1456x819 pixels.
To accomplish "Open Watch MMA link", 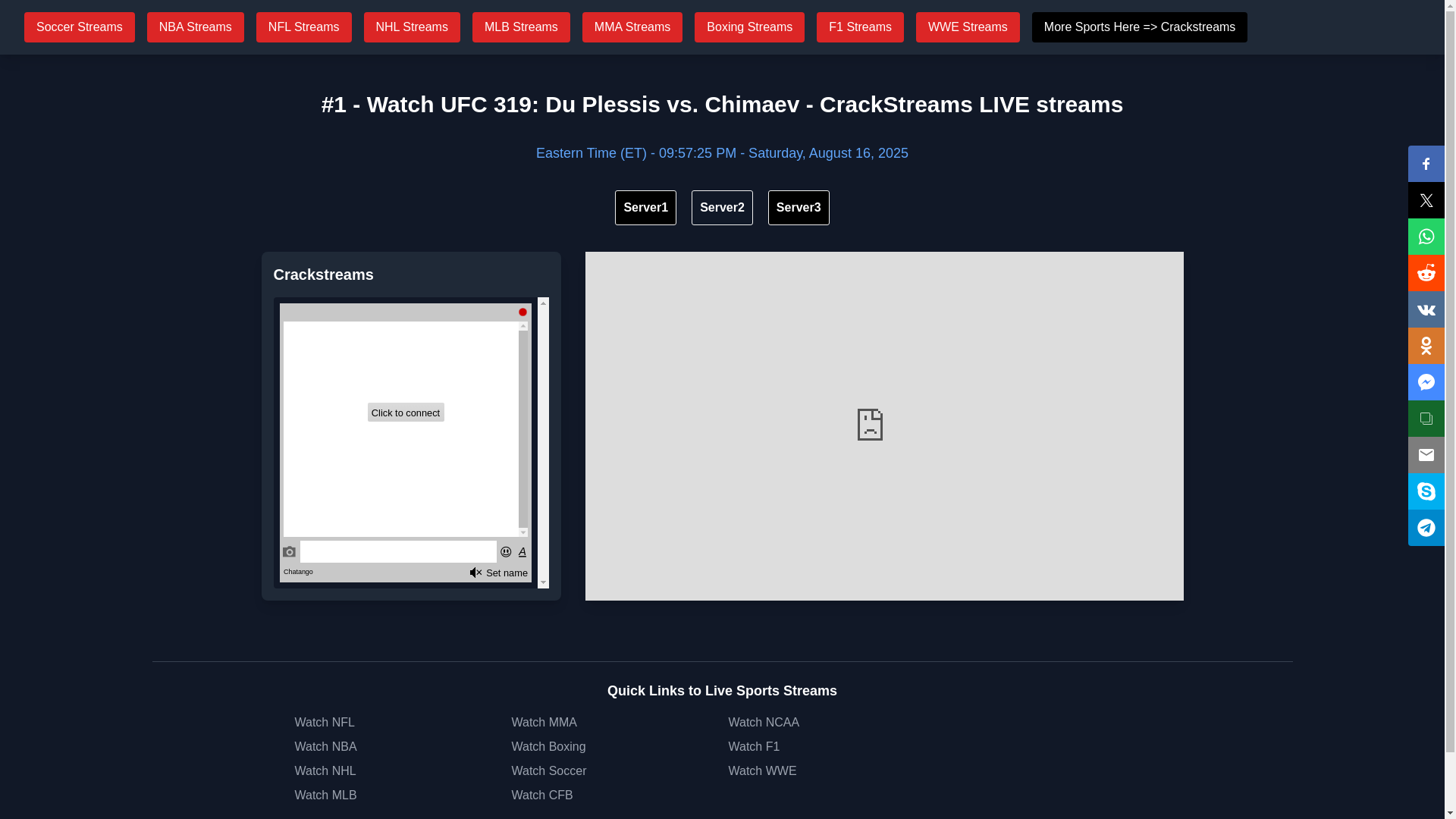I will tap(544, 723).
